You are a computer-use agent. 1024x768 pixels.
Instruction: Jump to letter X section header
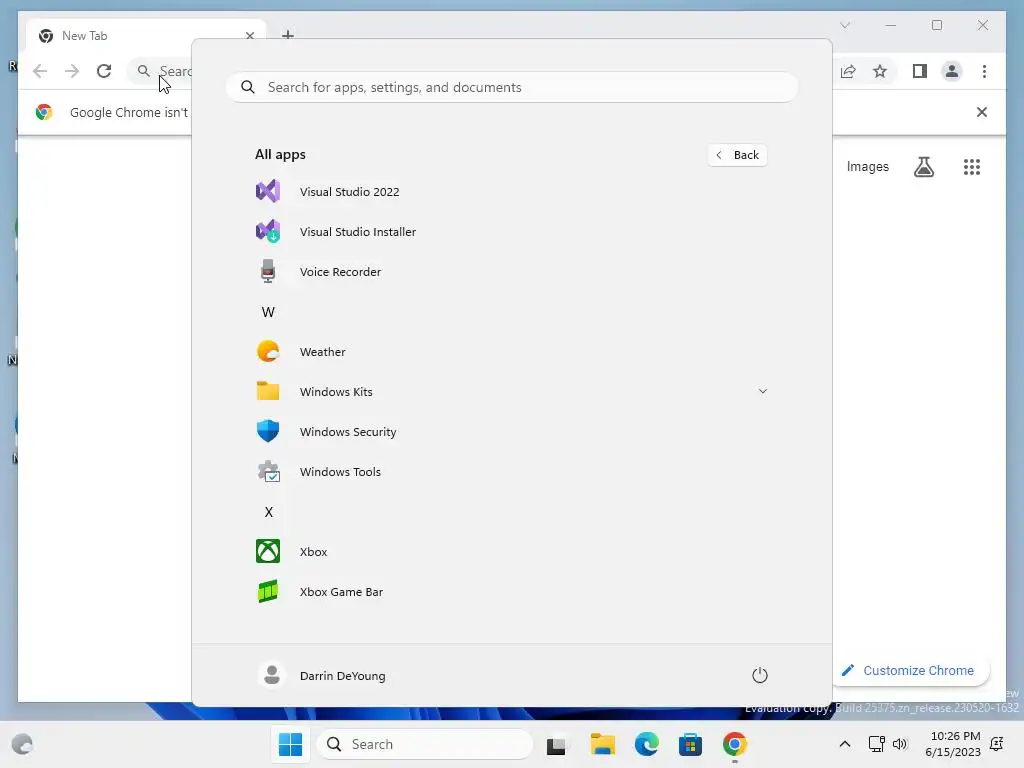click(x=268, y=512)
